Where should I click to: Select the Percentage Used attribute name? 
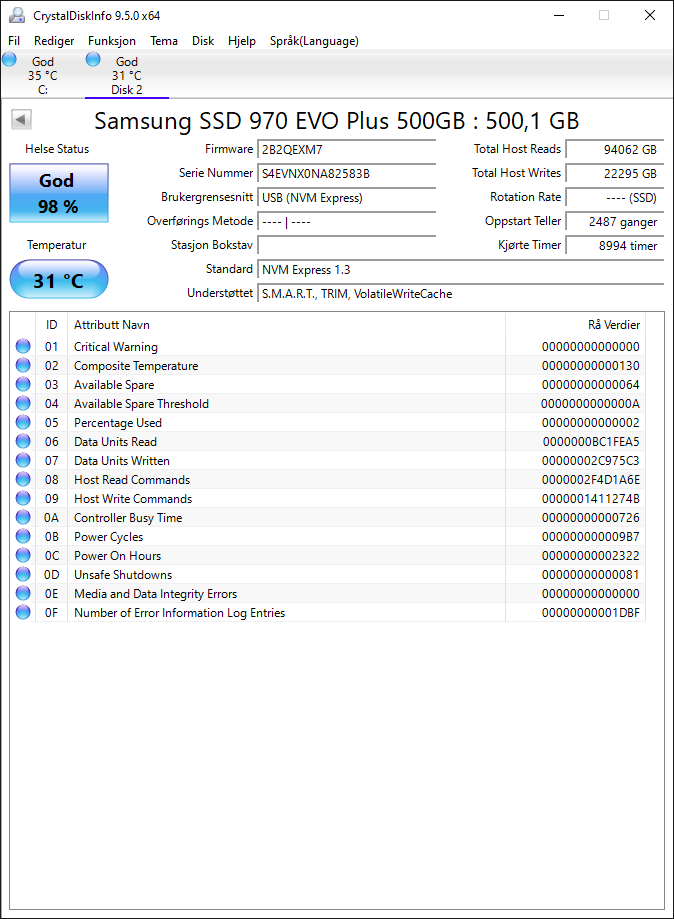coord(118,423)
